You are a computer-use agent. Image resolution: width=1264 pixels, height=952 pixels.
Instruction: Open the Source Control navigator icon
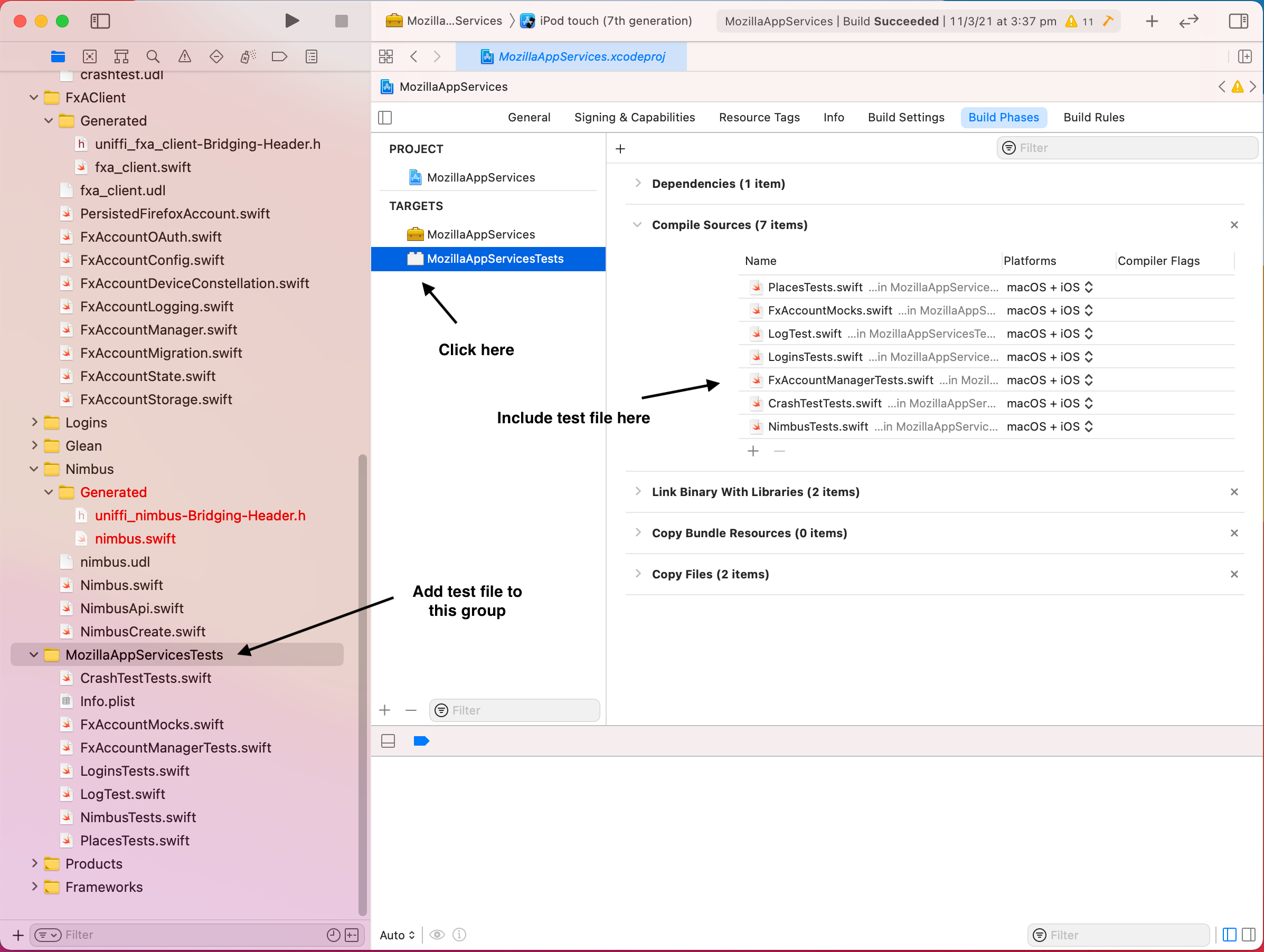(90, 56)
